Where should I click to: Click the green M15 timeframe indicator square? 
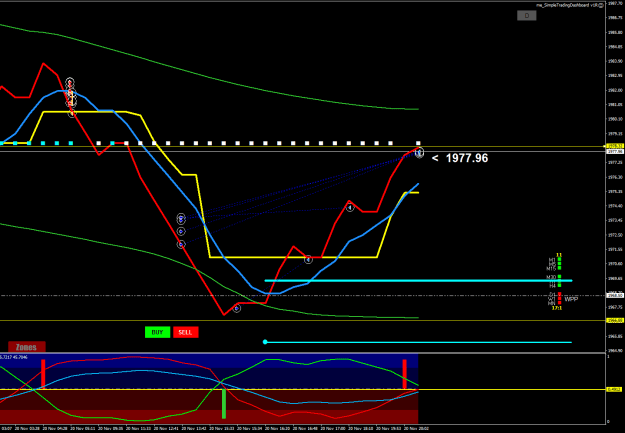pos(560,268)
